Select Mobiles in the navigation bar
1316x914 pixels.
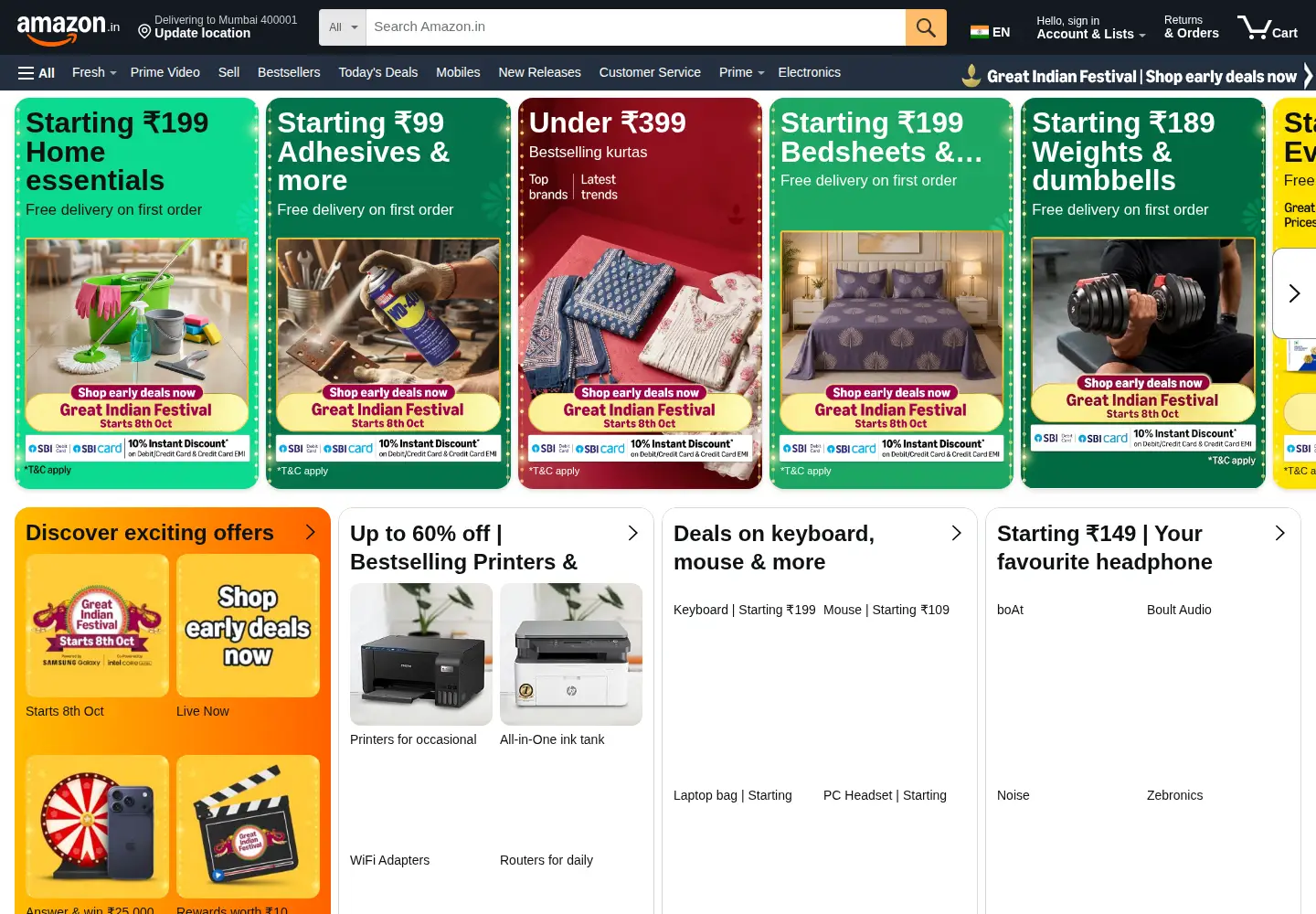coord(458,72)
